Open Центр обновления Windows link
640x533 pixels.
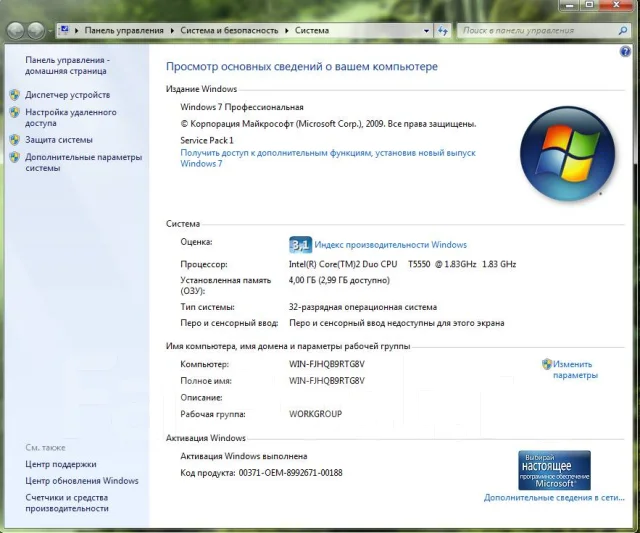(x=82, y=481)
